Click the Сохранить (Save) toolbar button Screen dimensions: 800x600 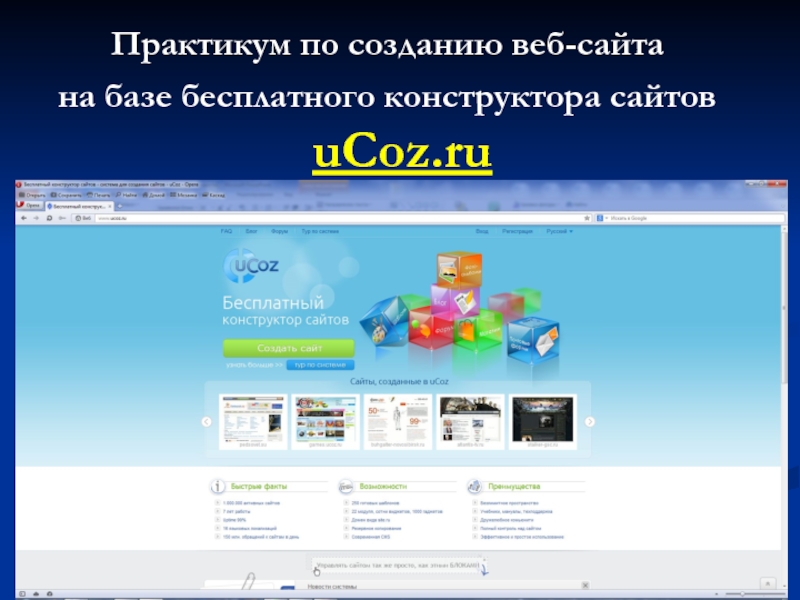[66, 195]
